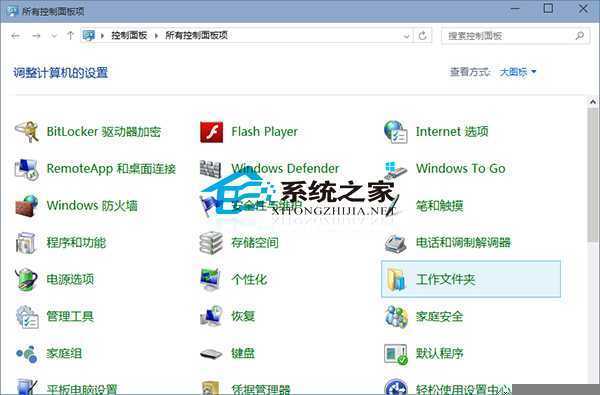Go back to previous page
The width and height of the screenshot is (600, 395).
click(16, 36)
